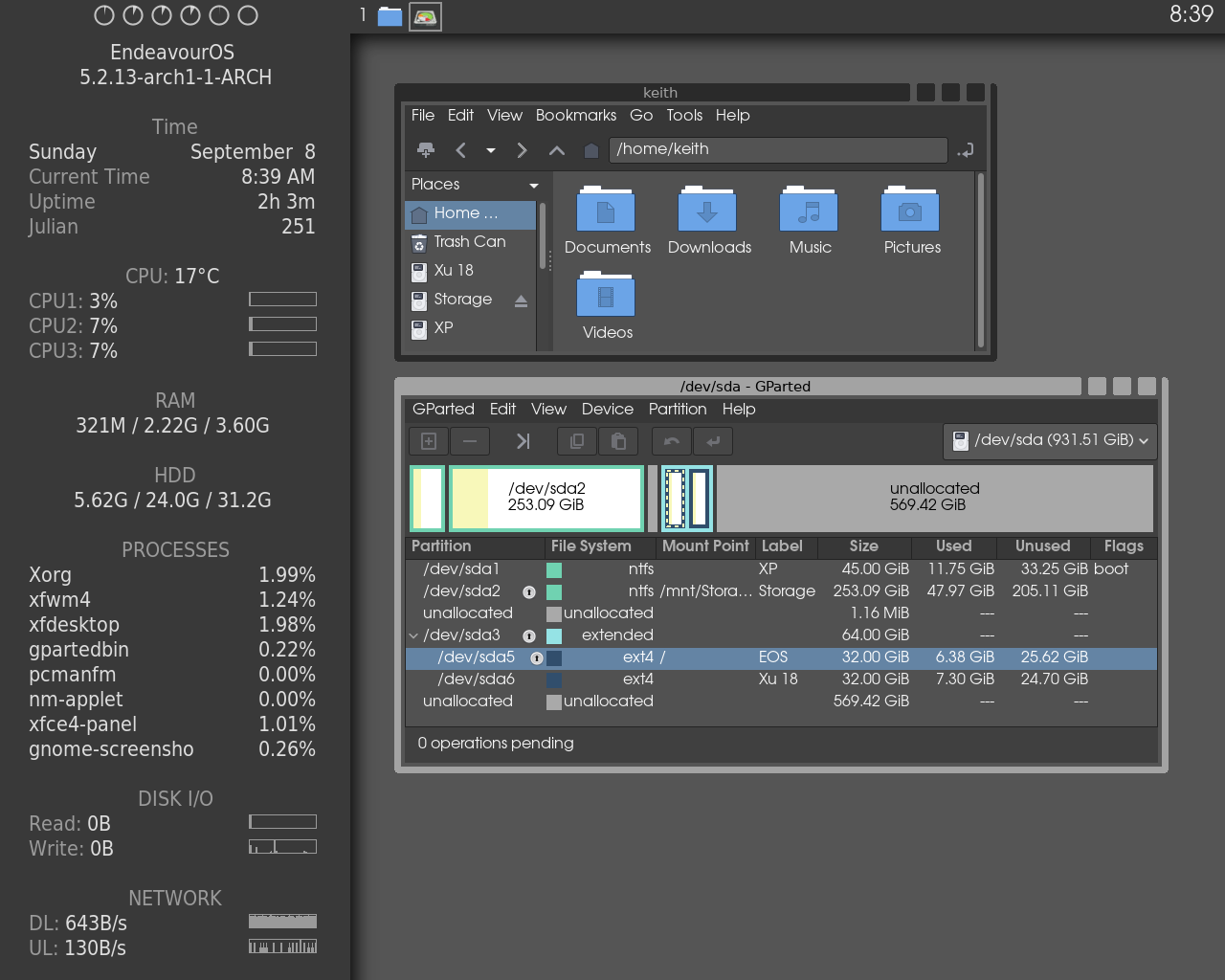Click the GParted task icon in top panel
Screen dimensions: 1225x980
click(x=426, y=16)
